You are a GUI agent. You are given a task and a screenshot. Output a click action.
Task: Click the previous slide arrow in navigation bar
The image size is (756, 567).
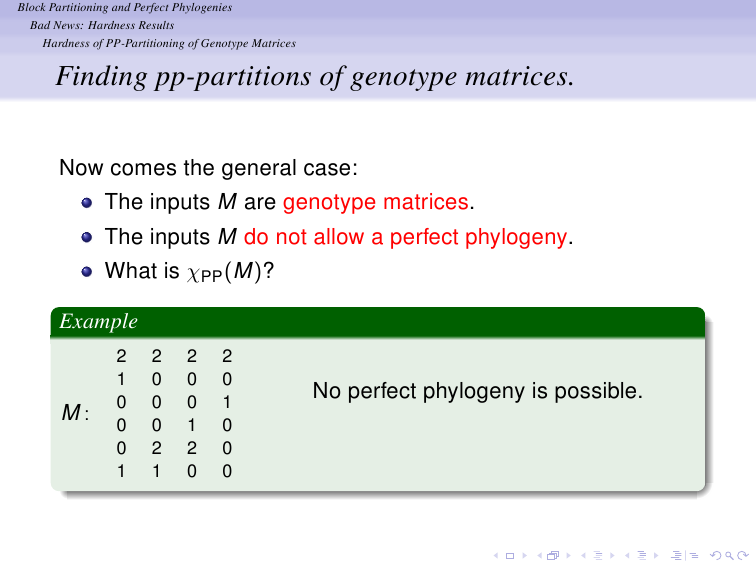click(x=496, y=555)
